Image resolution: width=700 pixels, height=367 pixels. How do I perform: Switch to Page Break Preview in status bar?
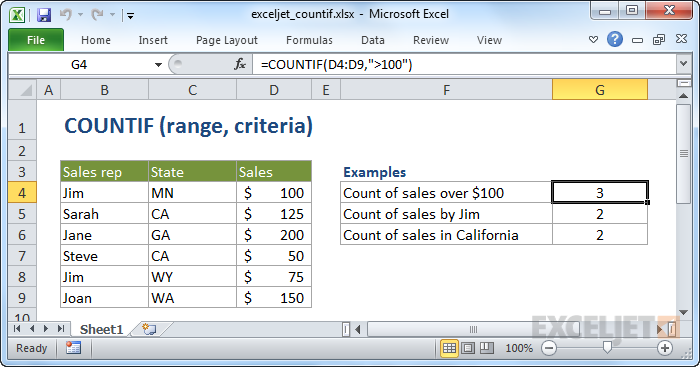[487, 348]
